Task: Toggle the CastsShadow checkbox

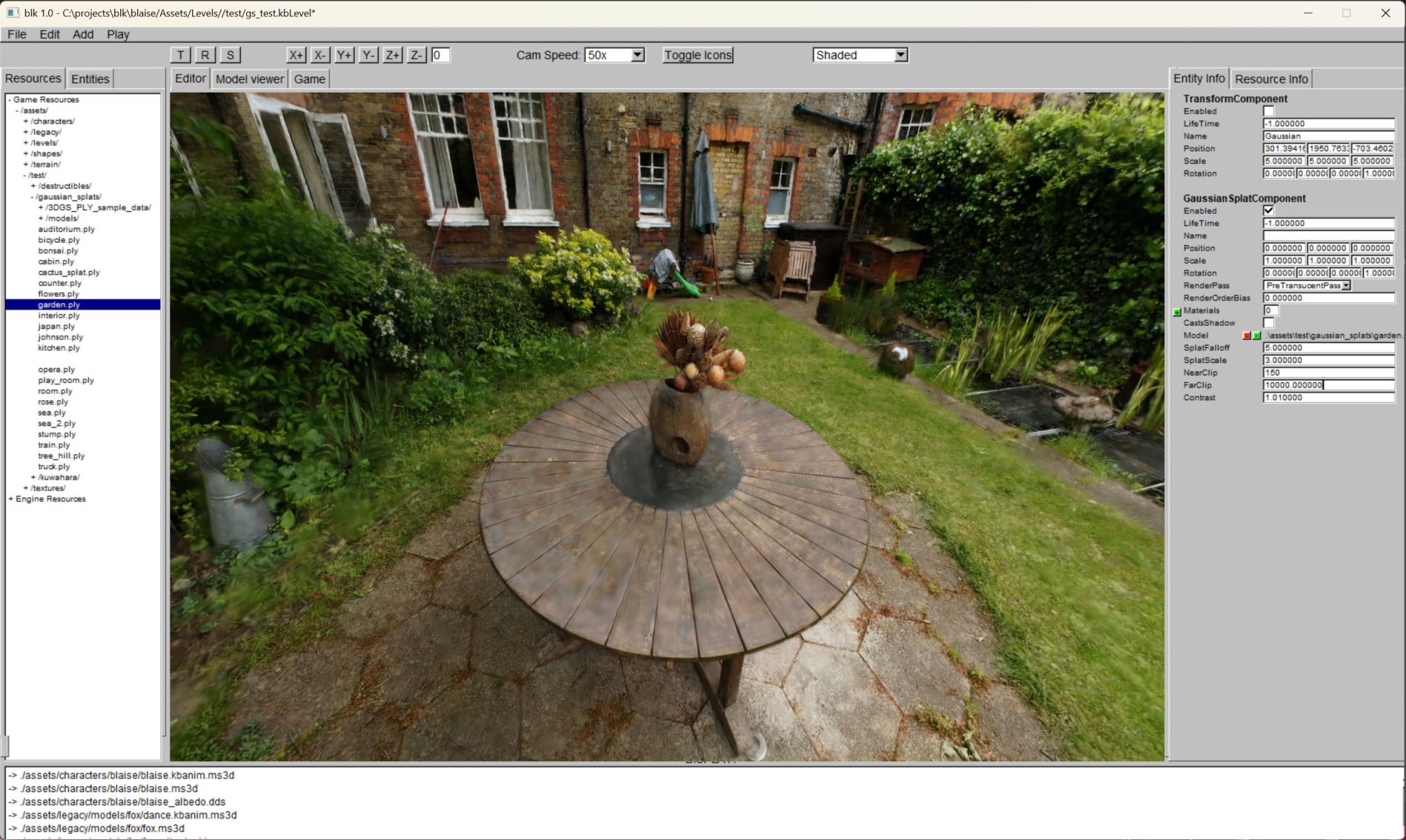Action: [1268, 323]
